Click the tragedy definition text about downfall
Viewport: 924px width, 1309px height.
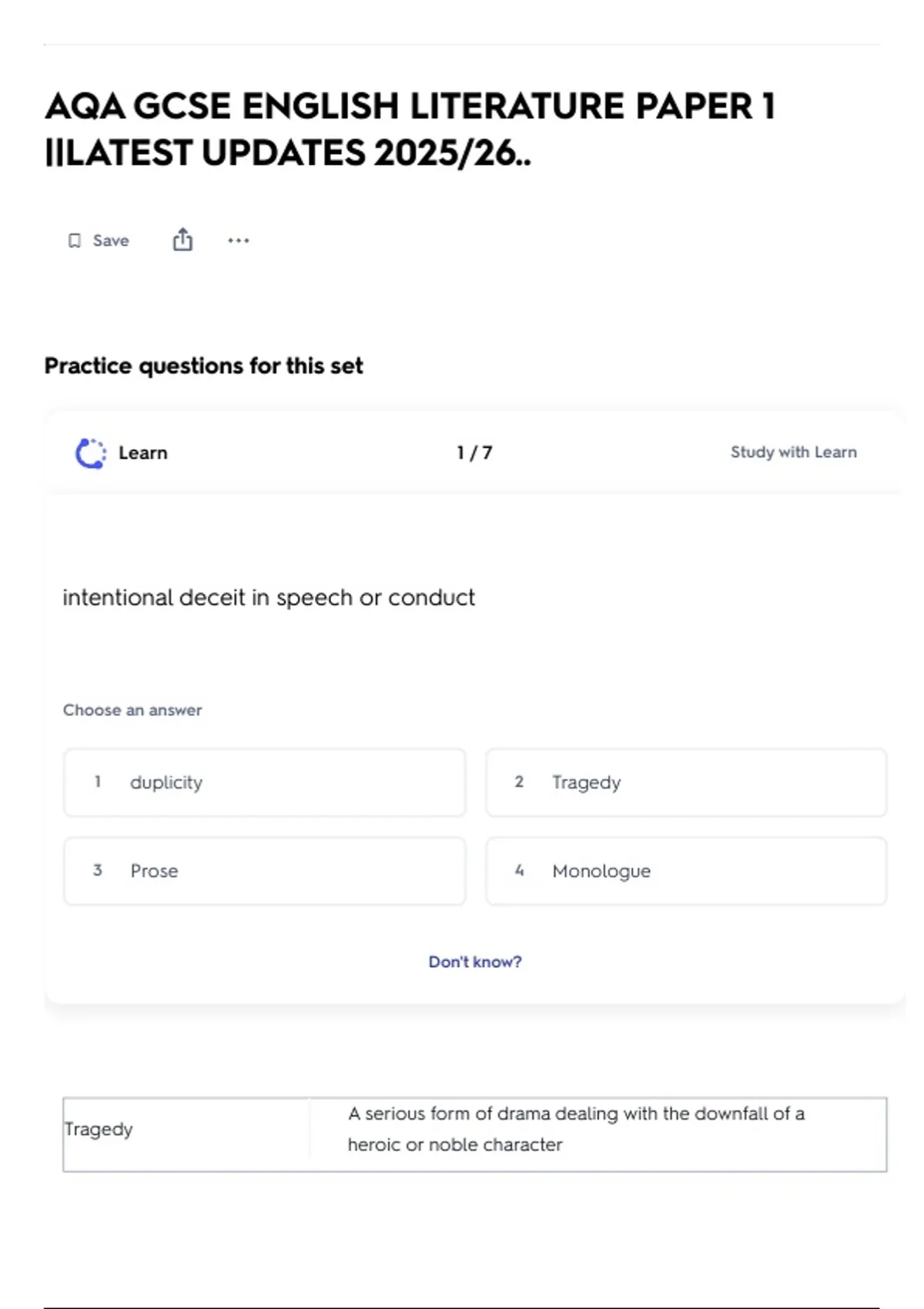(x=576, y=1130)
